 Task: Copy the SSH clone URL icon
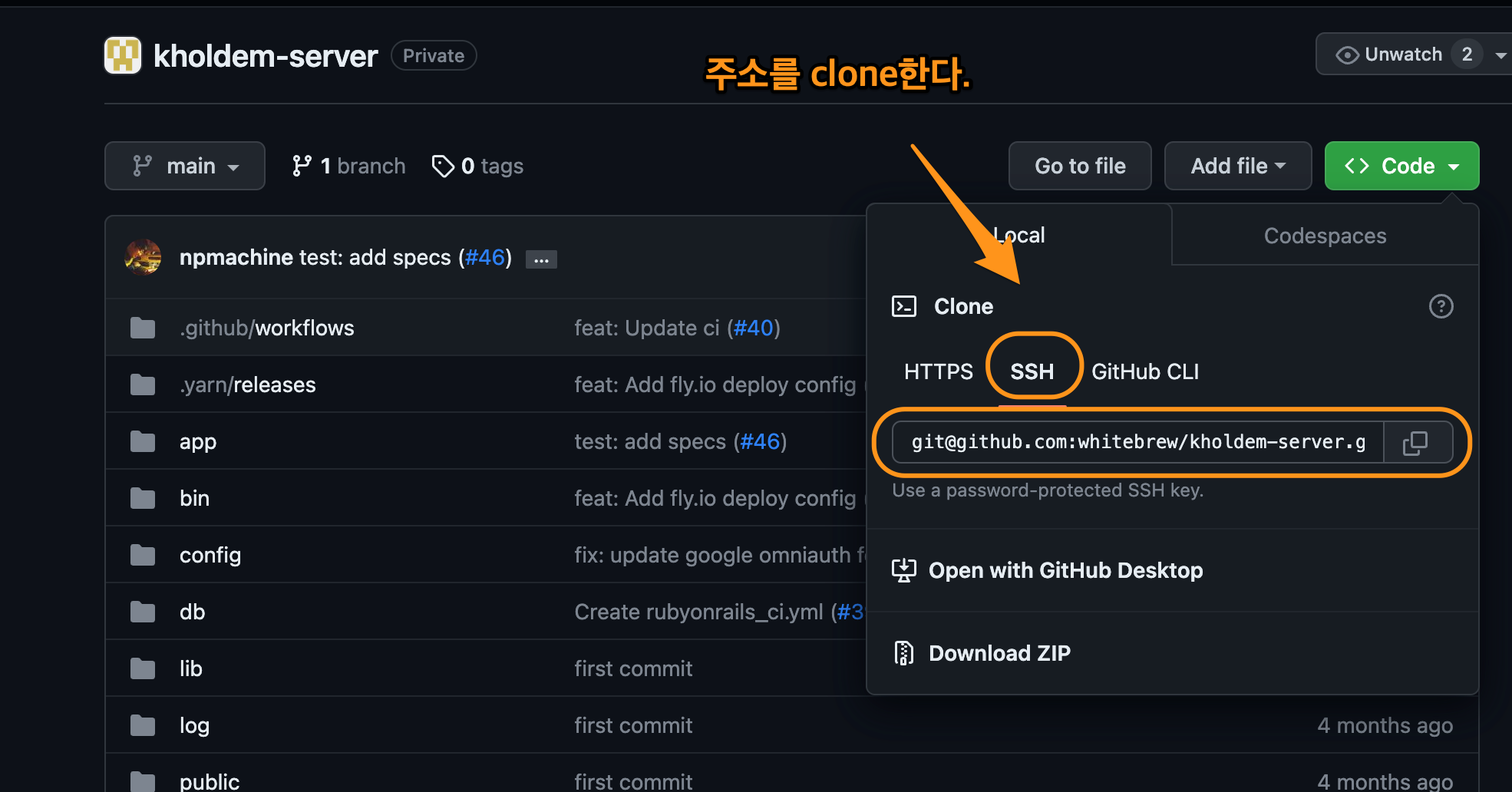coord(1417,442)
